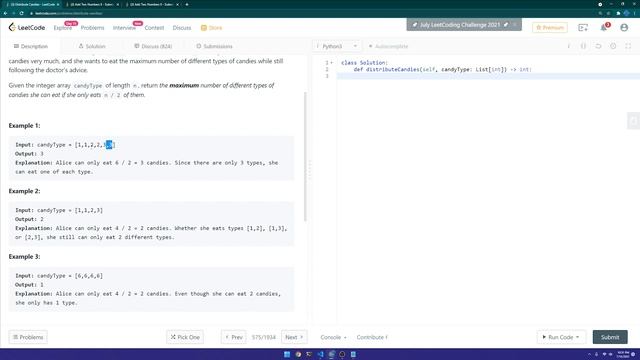640x360 pixels.
Task: Enter fullscreen editor mode
Action: (628, 46)
